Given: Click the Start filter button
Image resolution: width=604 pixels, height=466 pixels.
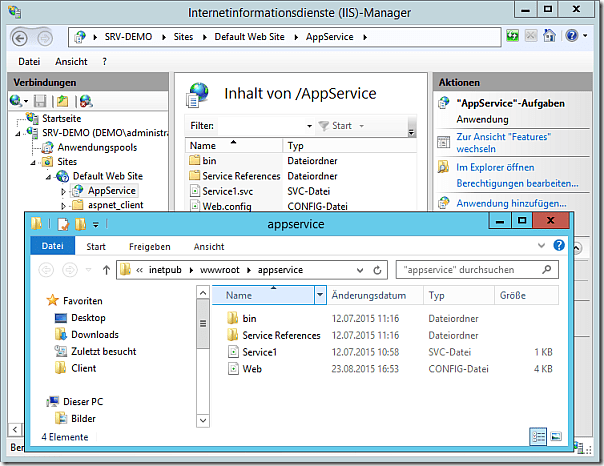Looking at the screenshot, I should click(336, 126).
